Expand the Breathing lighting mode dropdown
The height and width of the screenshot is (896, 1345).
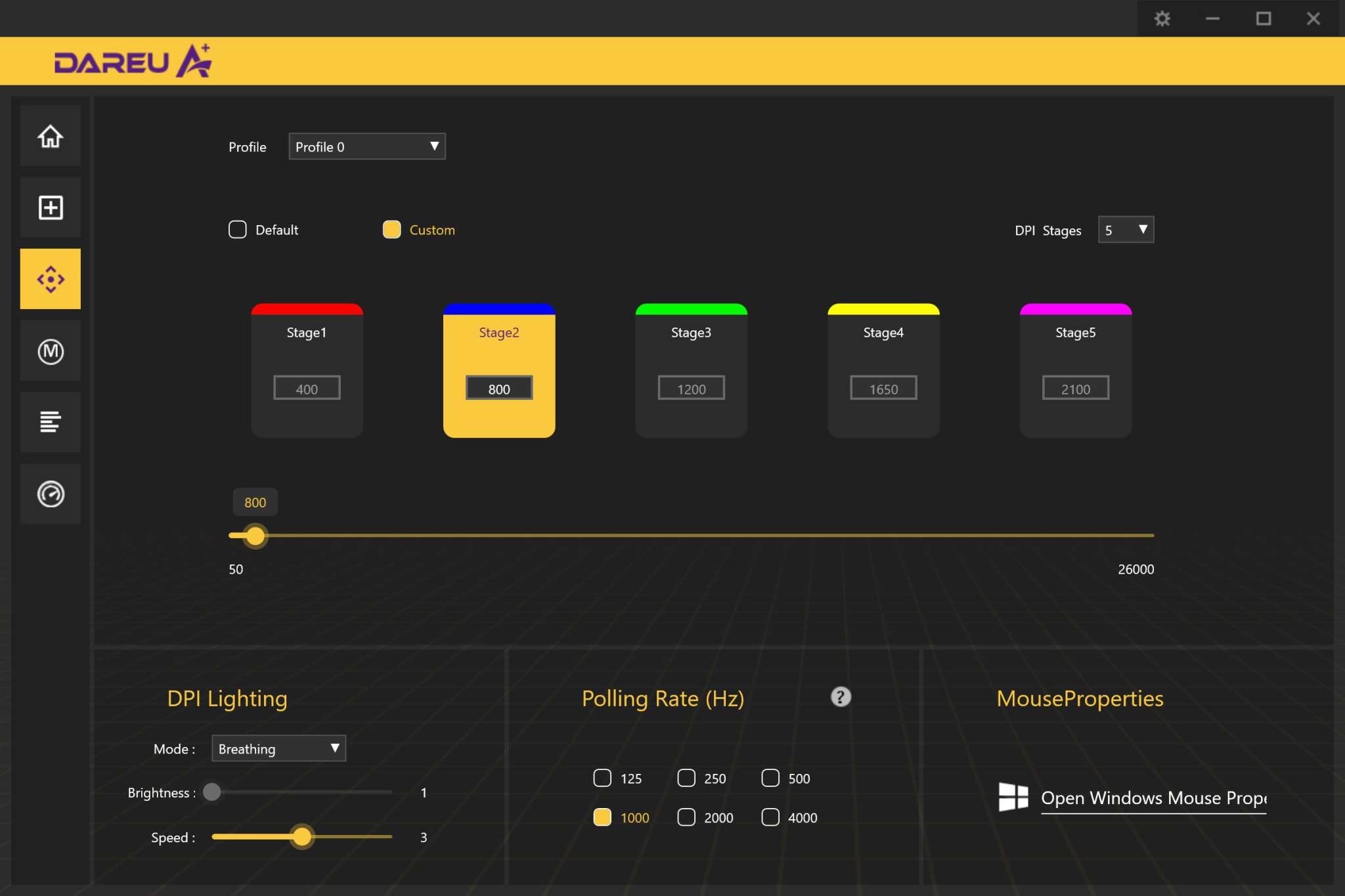[278, 748]
